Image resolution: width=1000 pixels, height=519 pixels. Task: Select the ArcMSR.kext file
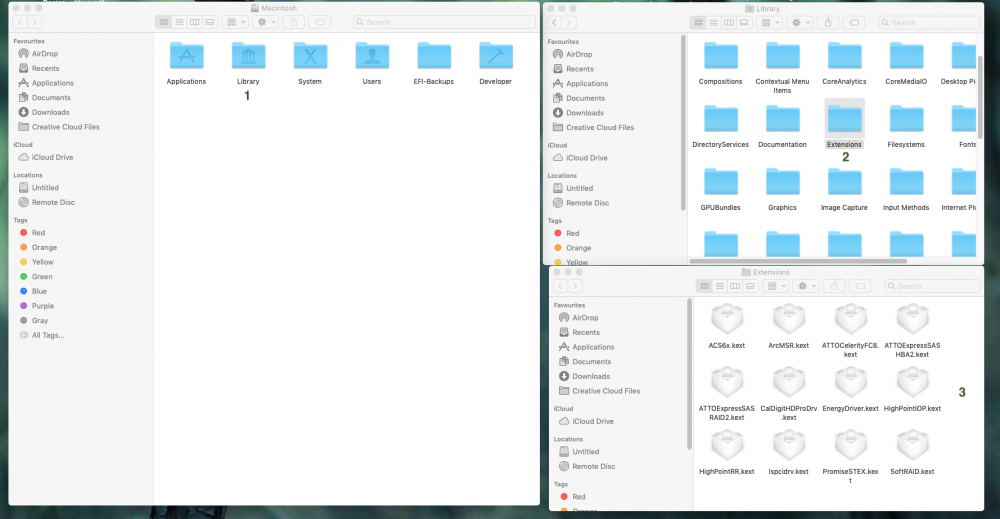(789, 319)
